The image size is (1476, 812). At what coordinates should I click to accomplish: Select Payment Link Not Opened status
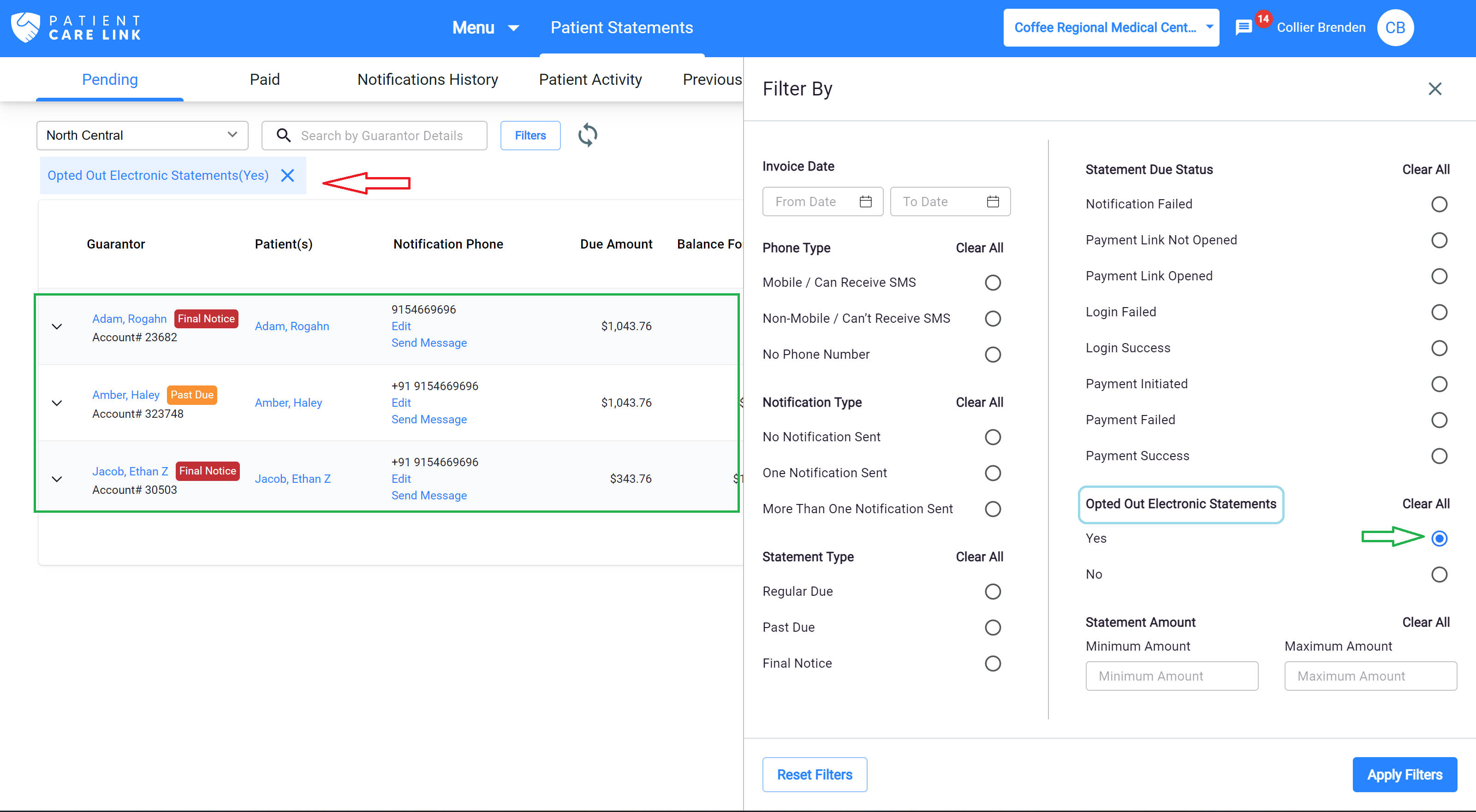point(1439,241)
